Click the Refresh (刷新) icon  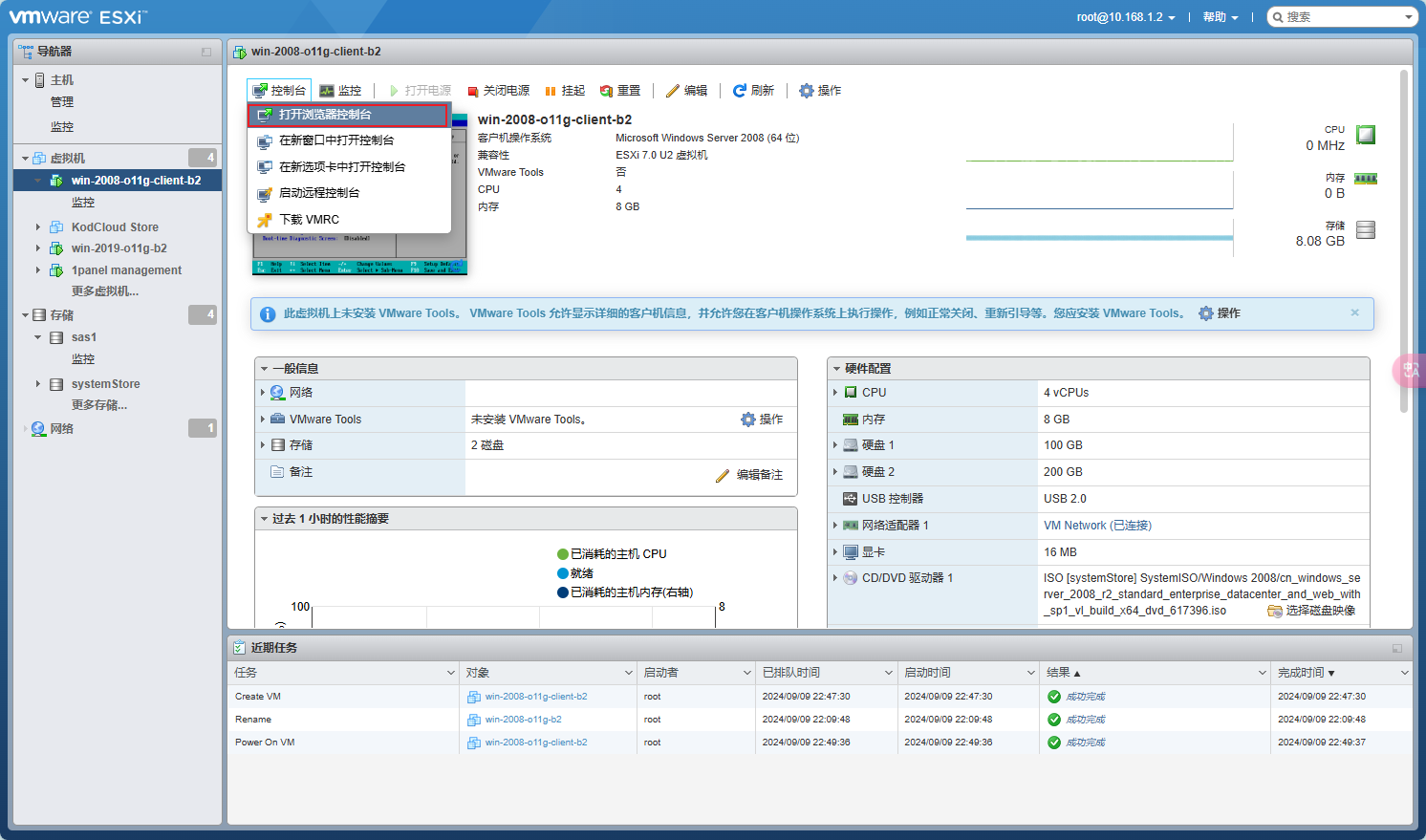[x=740, y=91]
